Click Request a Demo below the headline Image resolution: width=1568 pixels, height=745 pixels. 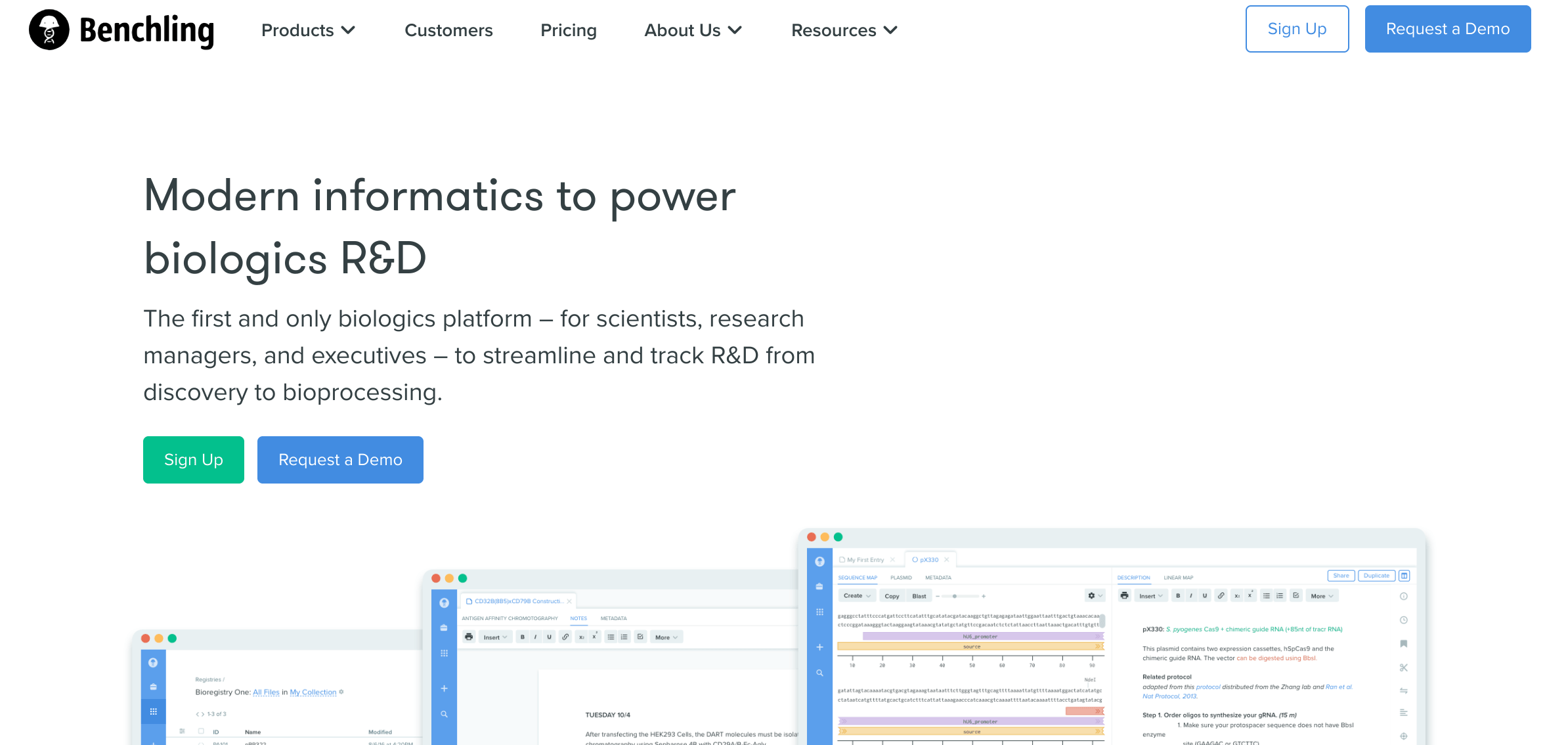[x=340, y=460]
